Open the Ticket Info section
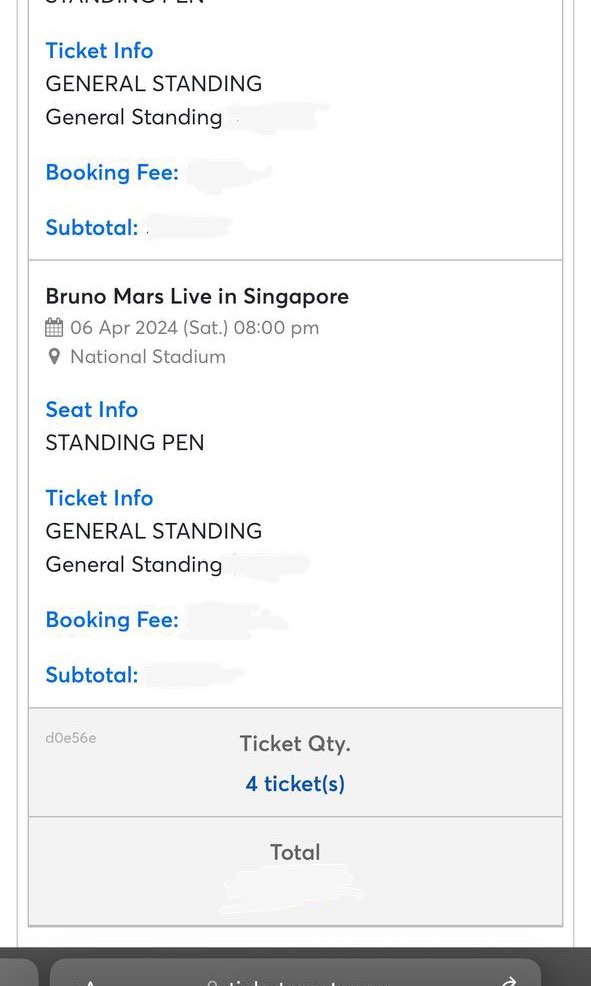The image size is (591, 986). click(x=99, y=498)
